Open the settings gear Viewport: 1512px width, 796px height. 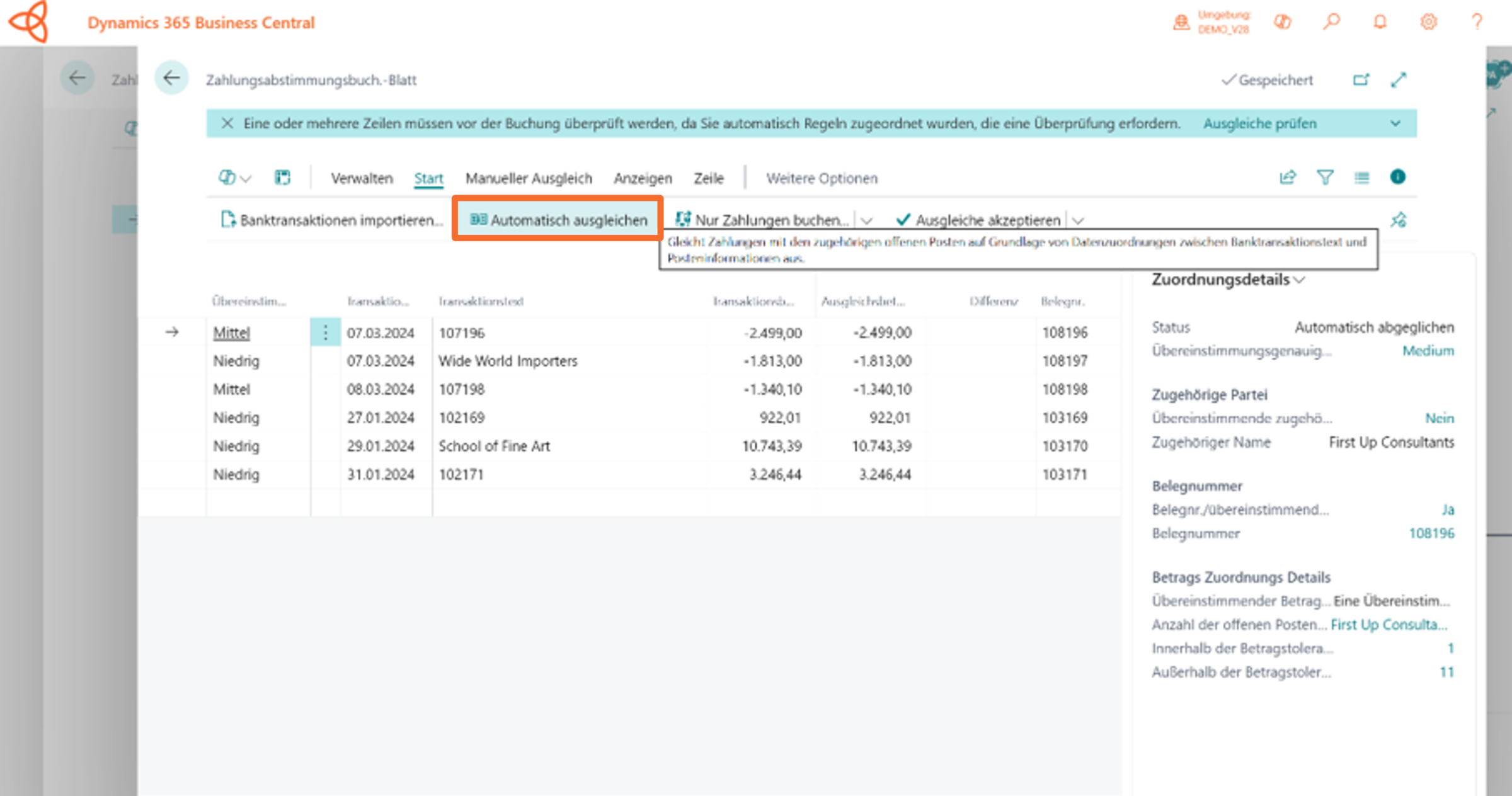[1428, 22]
